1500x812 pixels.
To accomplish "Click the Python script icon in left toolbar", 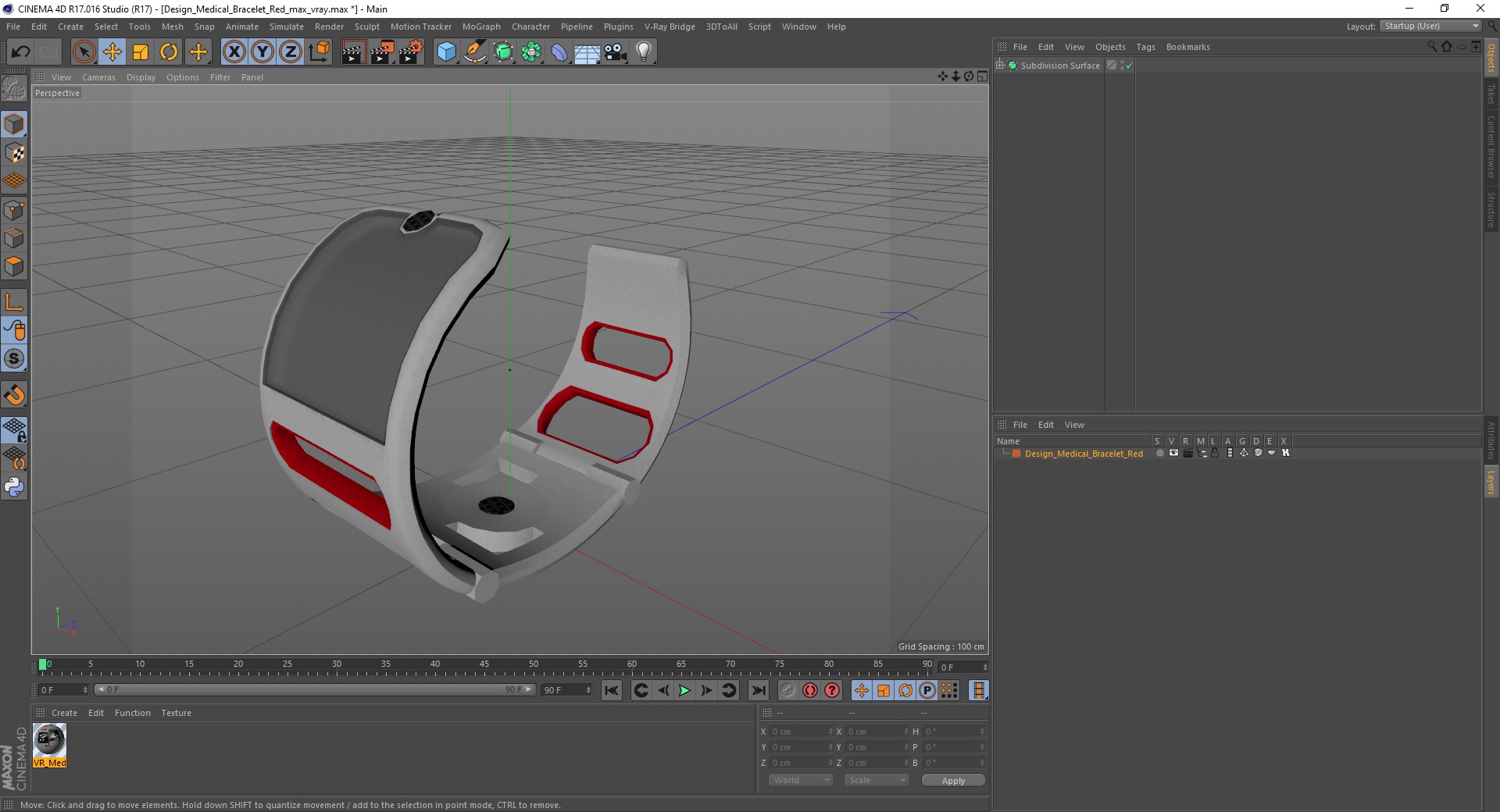I will 14,487.
